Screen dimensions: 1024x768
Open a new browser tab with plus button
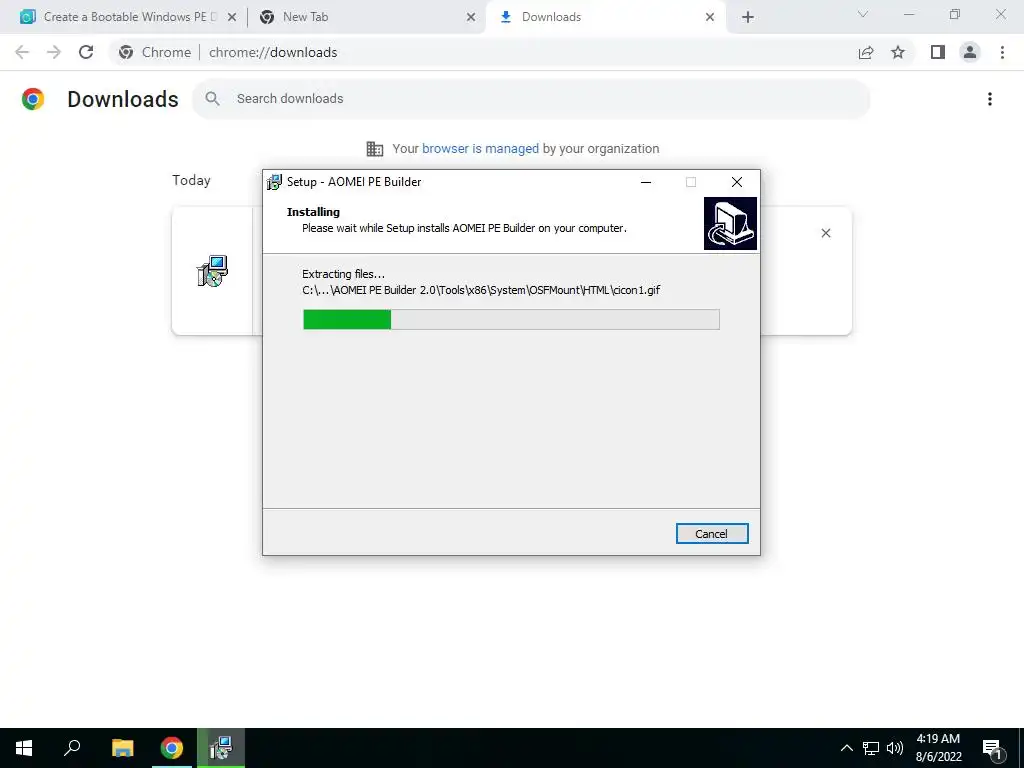[748, 18]
